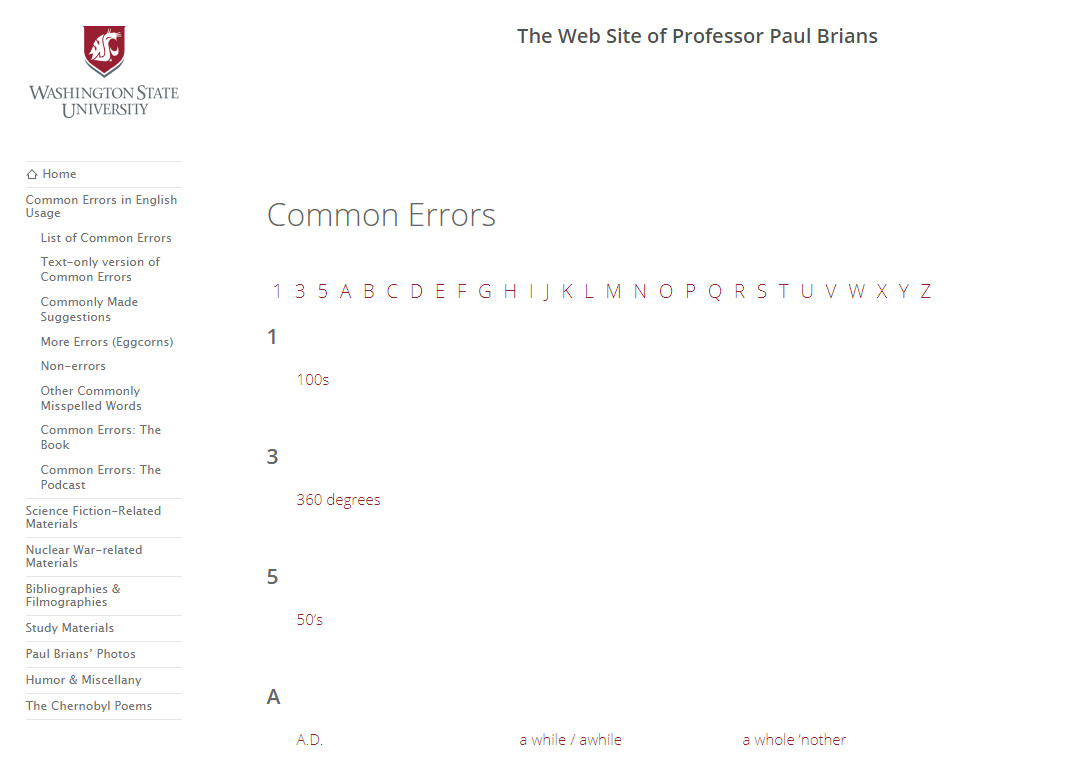Open Common Errors: The Podcast
Screen dimensions: 1073x760
[100, 477]
